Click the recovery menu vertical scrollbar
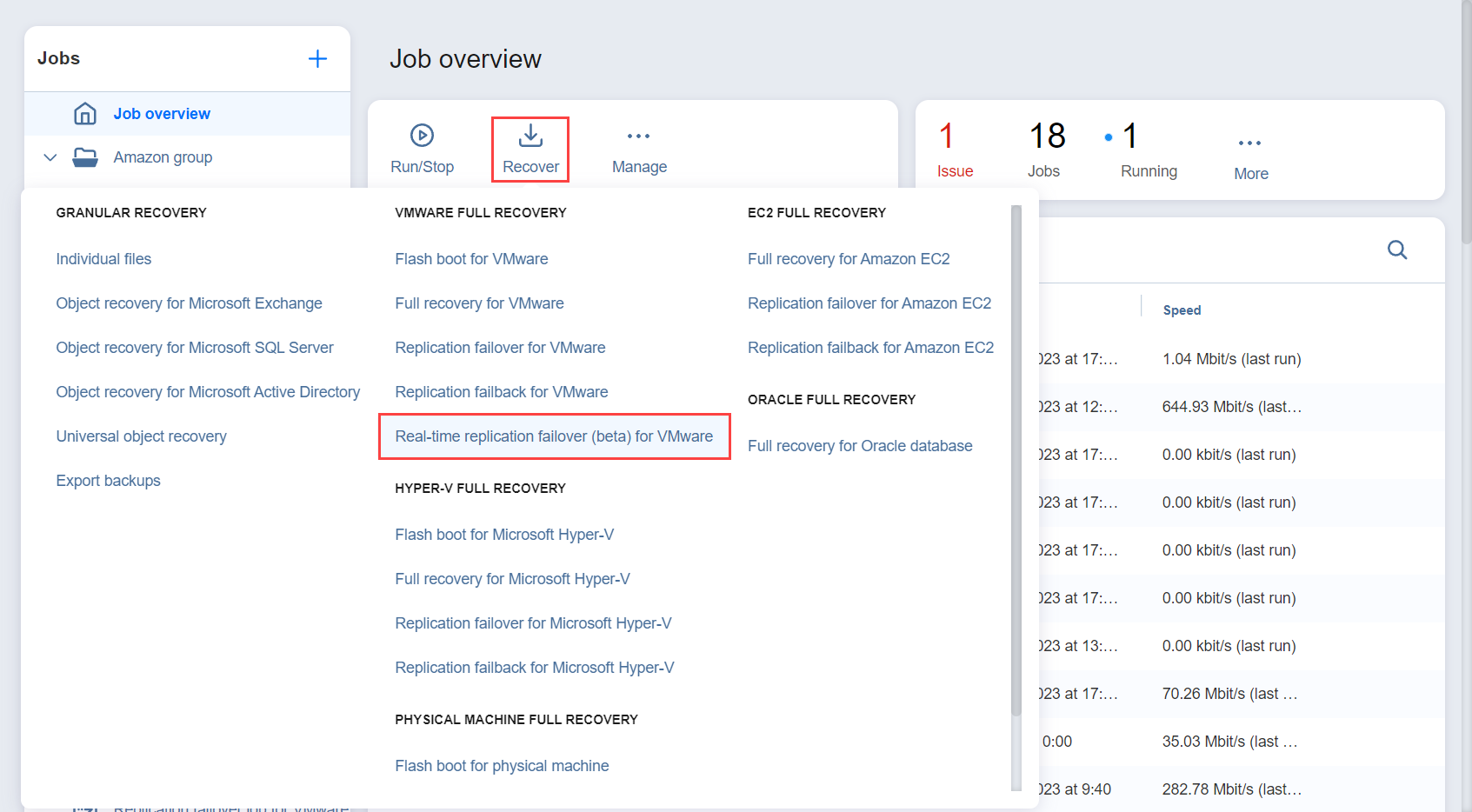Viewport: 1472px width, 812px height. click(x=1016, y=461)
